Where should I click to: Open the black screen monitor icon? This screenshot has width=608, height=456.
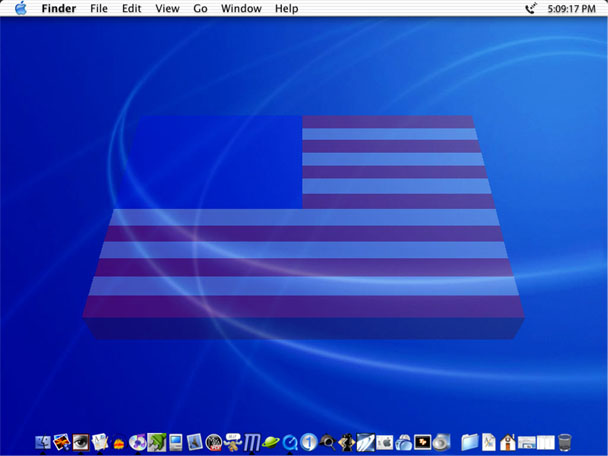[423, 442]
